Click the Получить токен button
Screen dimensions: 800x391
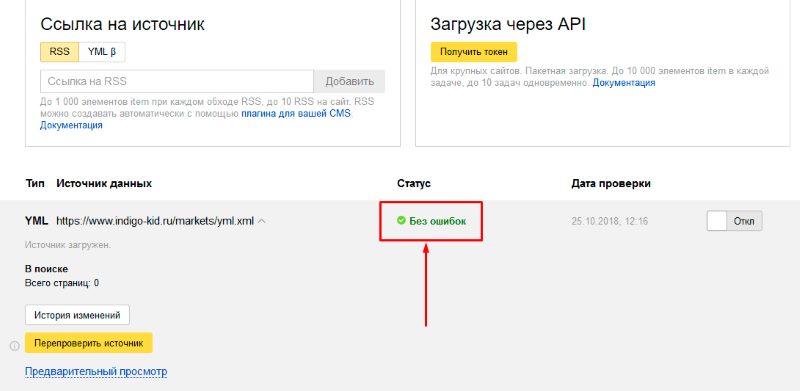point(473,52)
